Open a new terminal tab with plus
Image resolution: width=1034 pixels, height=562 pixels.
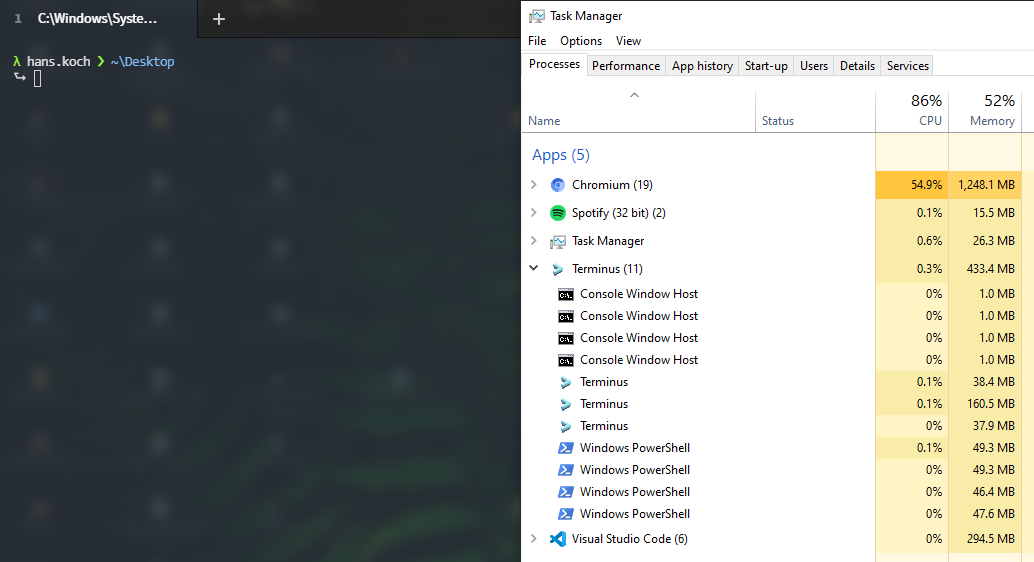pos(219,19)
